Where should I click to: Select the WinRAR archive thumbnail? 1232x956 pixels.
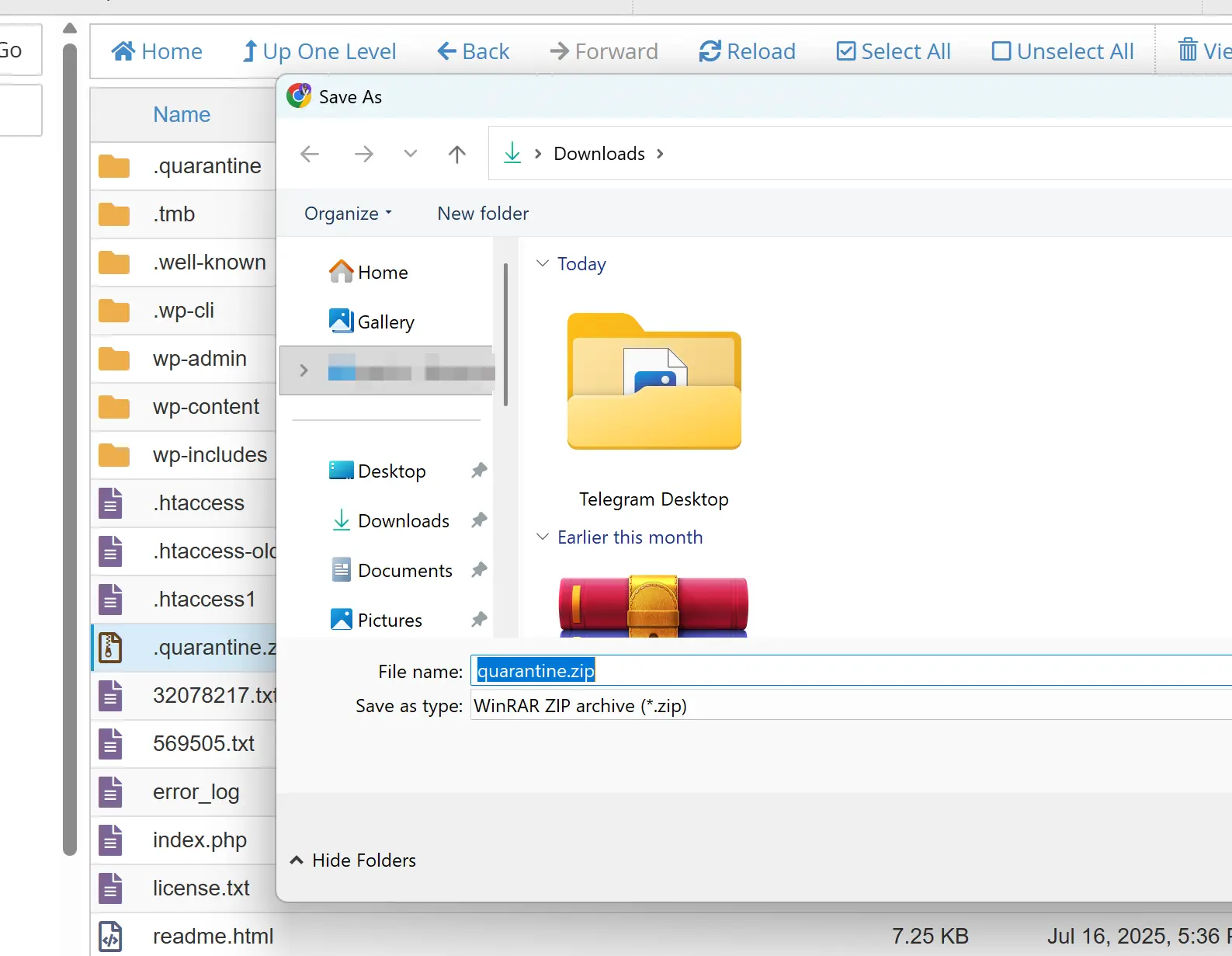tap(653, 607)
